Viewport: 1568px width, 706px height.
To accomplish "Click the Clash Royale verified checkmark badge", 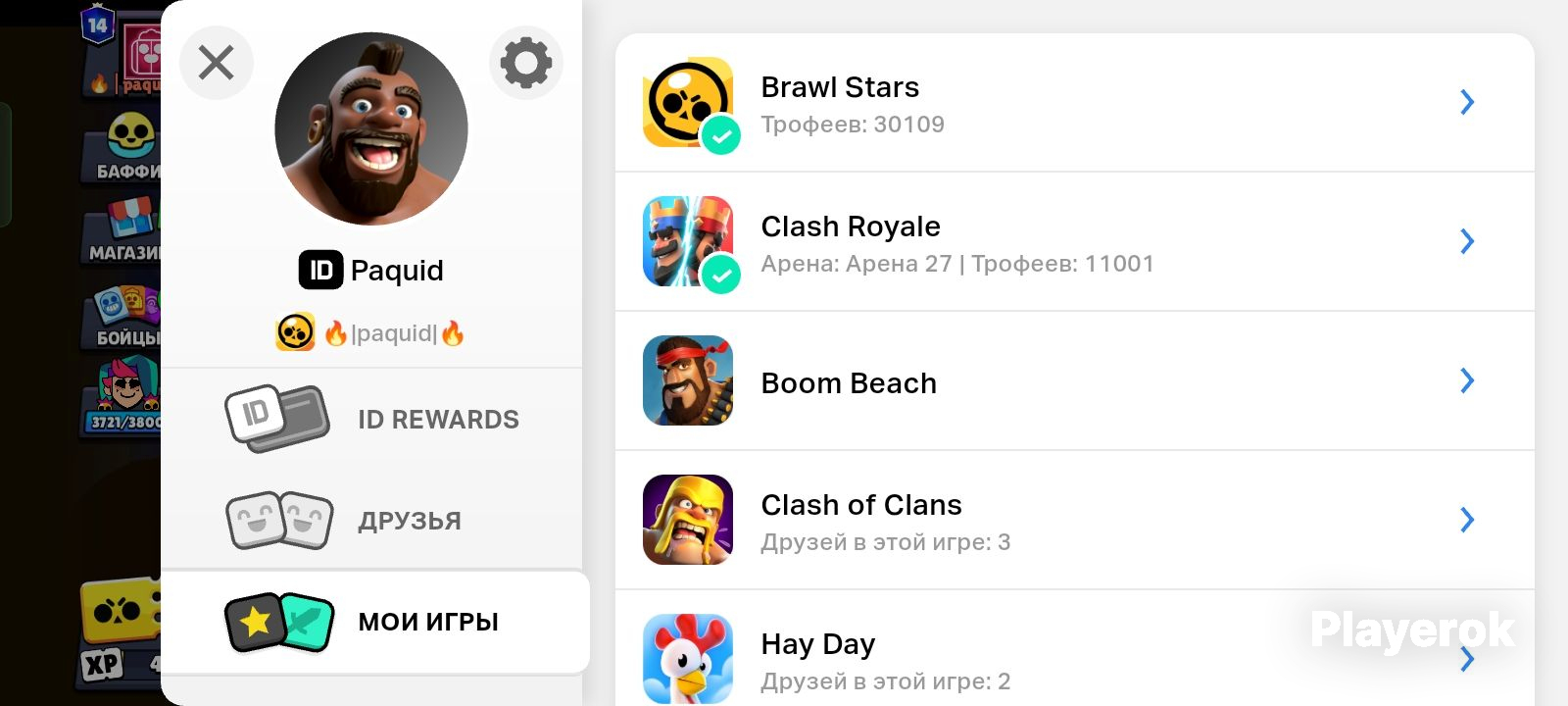I will pos(720,275).
